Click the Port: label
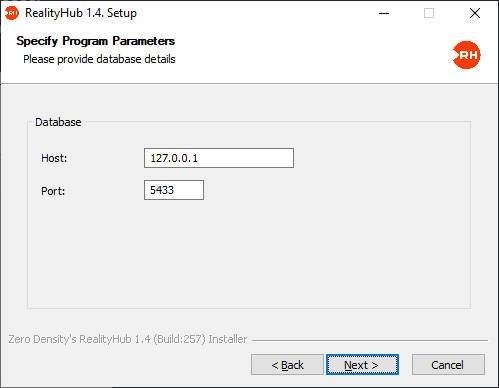 (x=53, y=191)
